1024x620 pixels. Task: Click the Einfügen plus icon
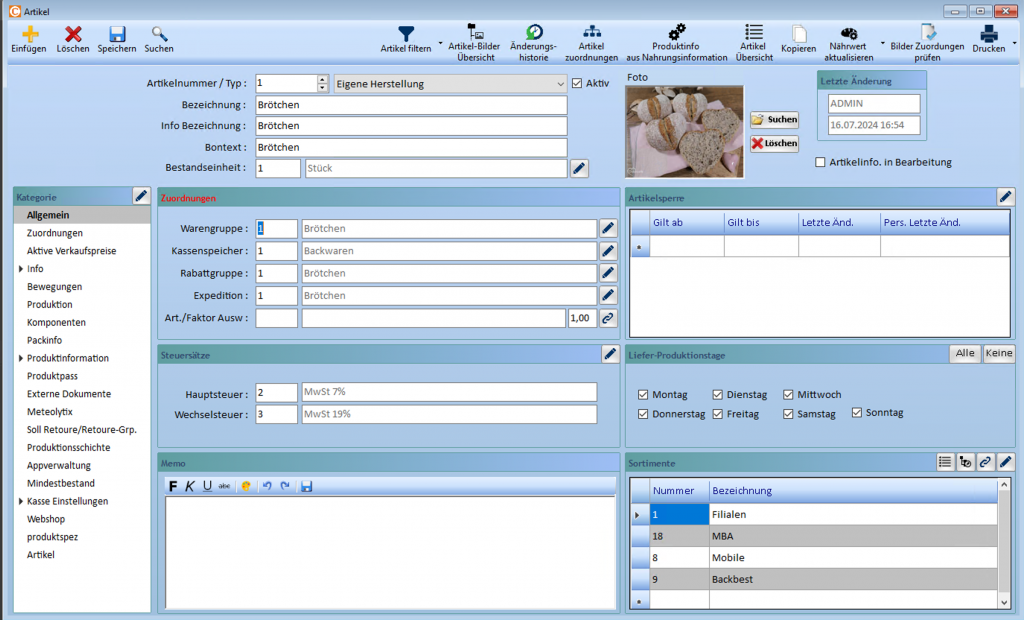pyautogui.click(x=28, y=34)
